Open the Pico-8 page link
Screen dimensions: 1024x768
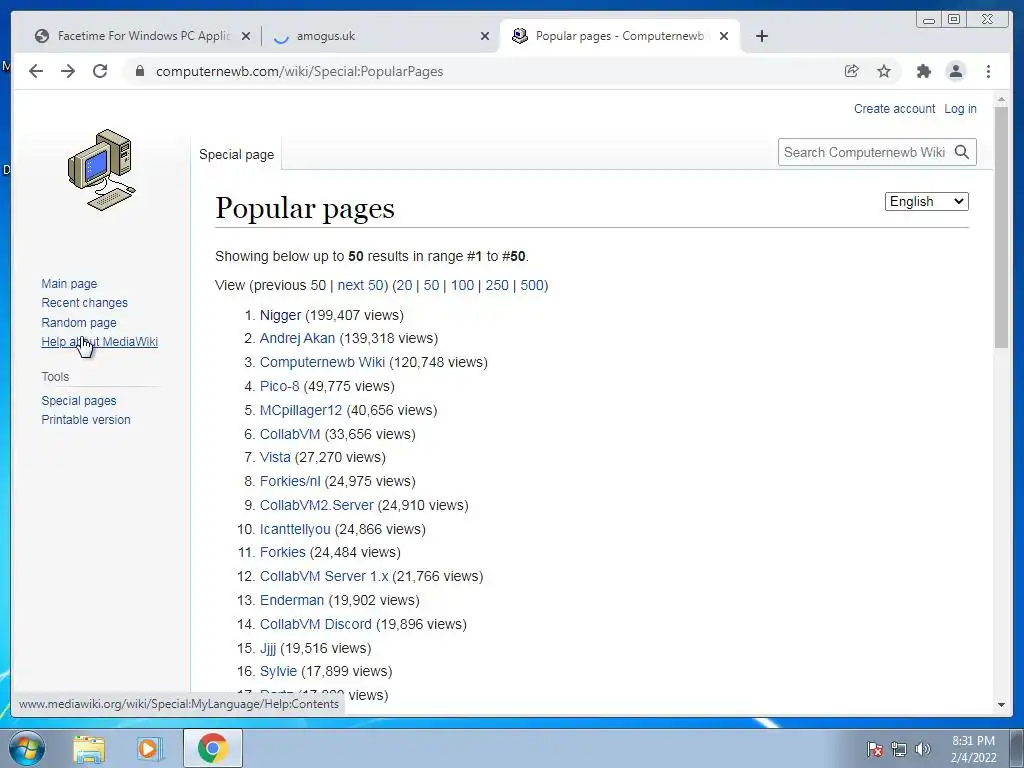(280, 386)
